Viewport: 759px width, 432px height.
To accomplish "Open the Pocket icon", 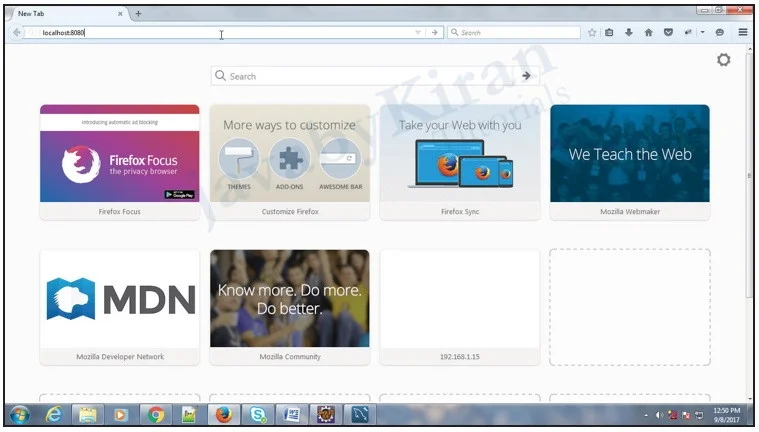I will [x=668, y=32].
